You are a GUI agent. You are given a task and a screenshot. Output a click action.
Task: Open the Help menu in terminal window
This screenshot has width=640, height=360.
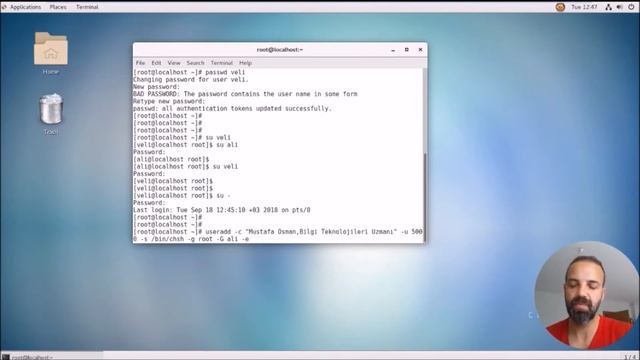tap(245, 63)
